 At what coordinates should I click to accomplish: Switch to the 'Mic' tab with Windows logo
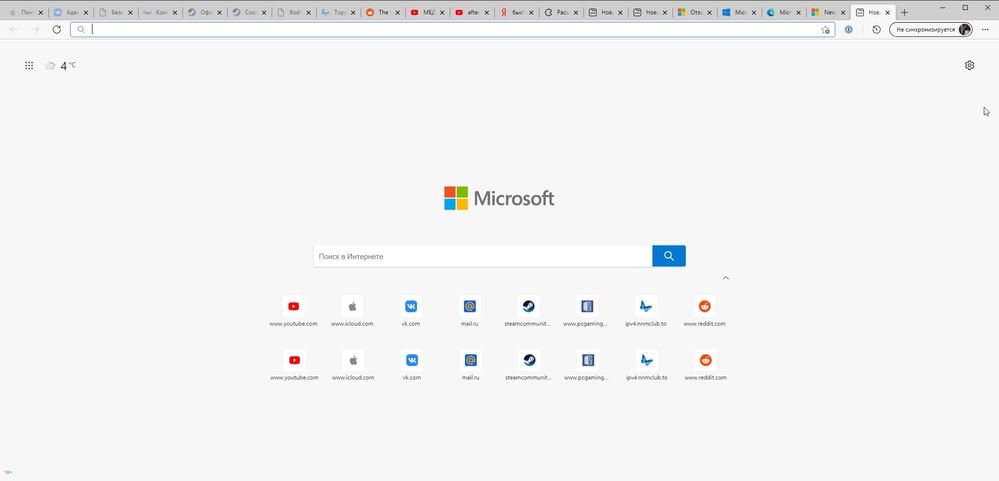(738, 12)
